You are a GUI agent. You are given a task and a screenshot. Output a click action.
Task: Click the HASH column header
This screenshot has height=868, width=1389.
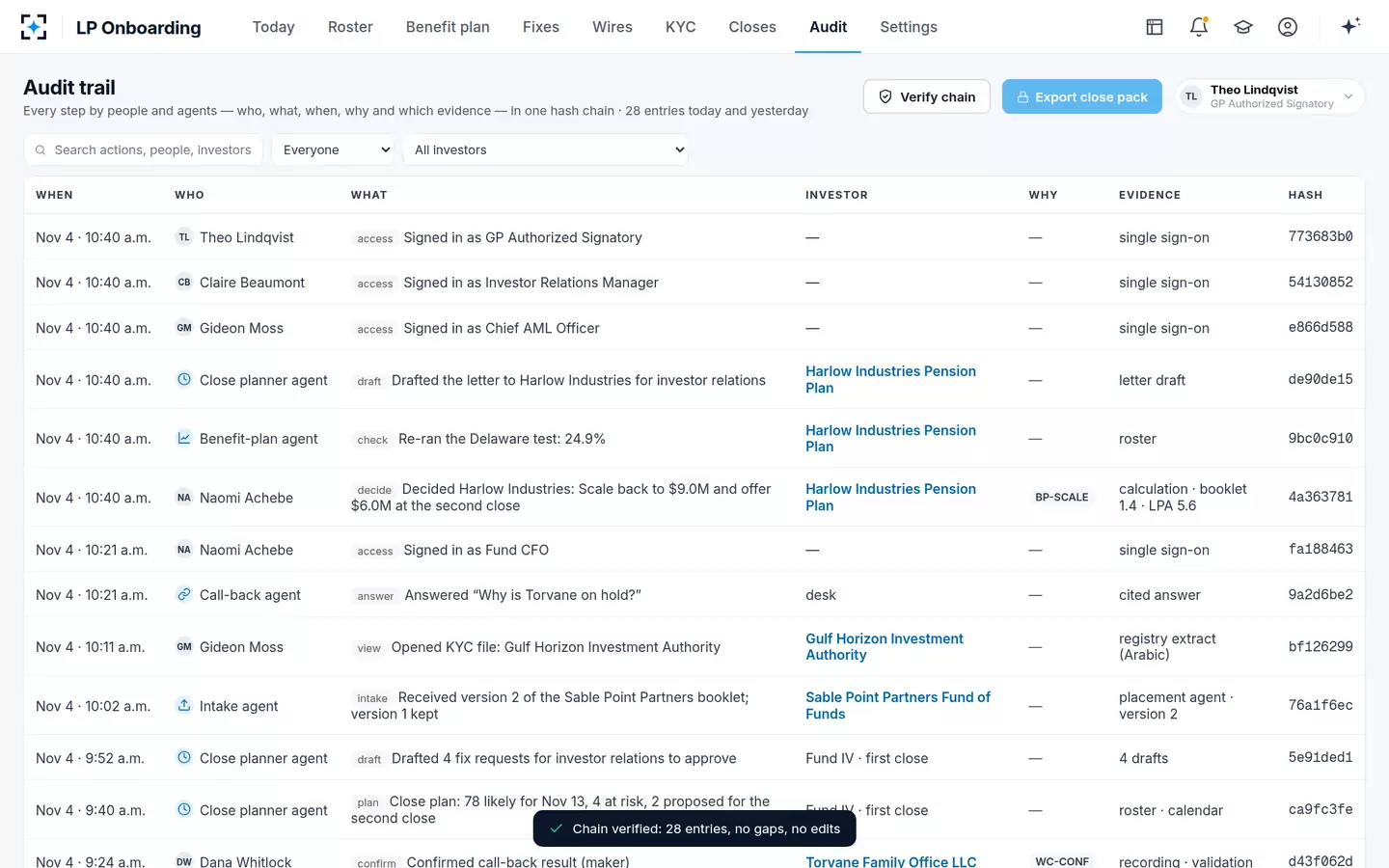1305,195
